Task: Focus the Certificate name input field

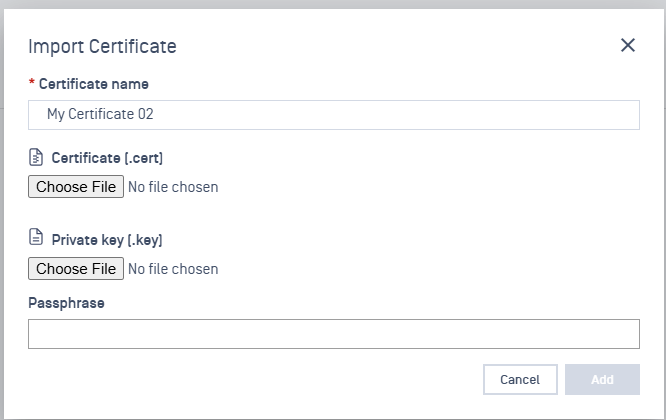Action: [x=333, y=115]
